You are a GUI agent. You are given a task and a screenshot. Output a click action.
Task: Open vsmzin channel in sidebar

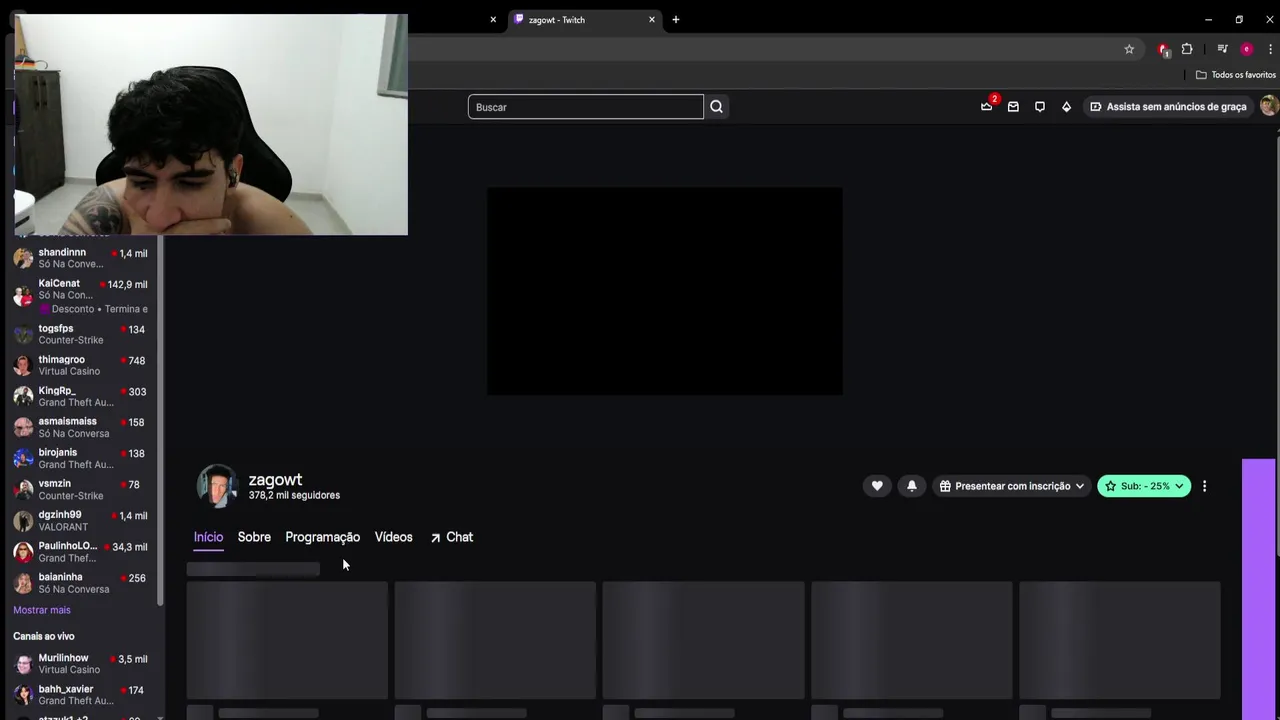pyautogui.click(x=80, y=489)
